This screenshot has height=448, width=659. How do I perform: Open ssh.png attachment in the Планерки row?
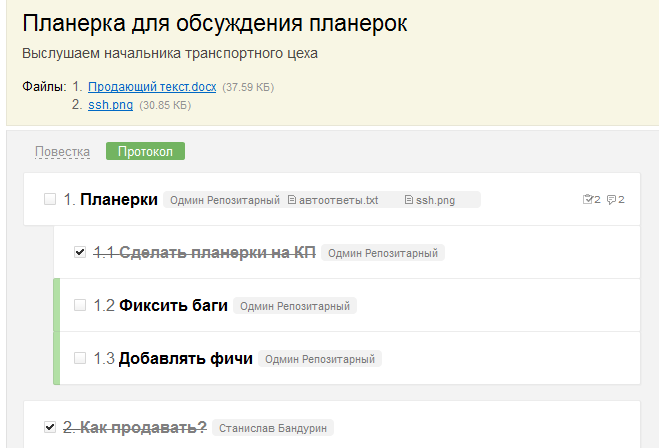(435, 200)
